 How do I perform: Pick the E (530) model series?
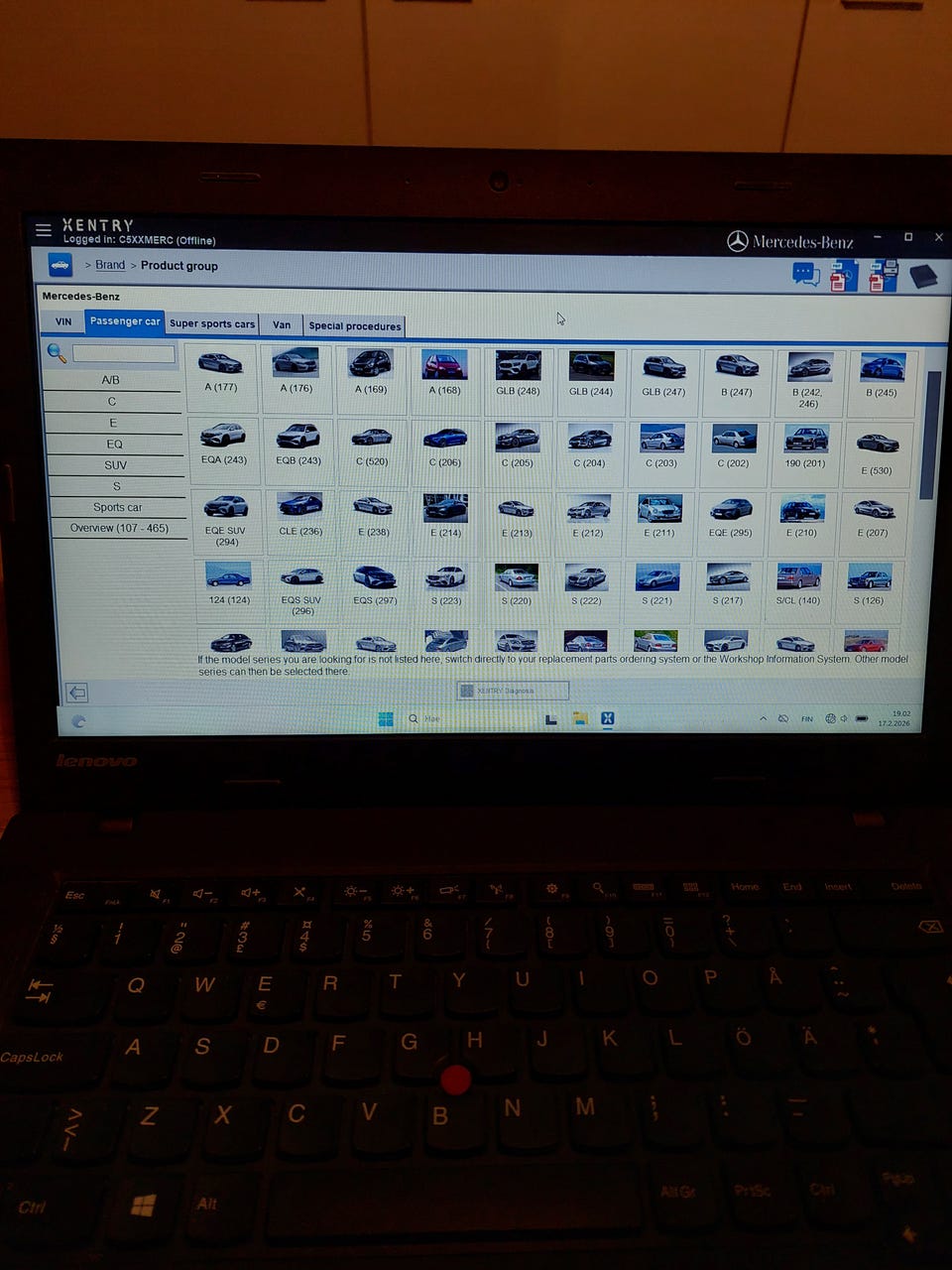coord(877,453)
